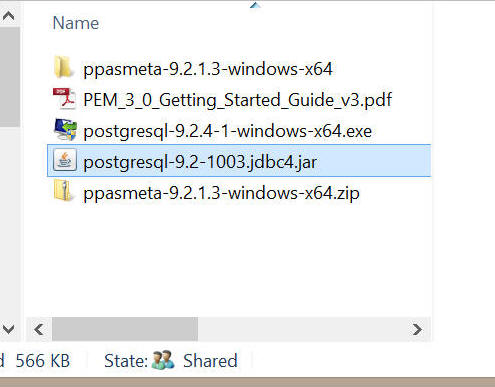Click the postgresql-9.2.4-1 installer exe icon
The image size is (495, 387).
tap(65, 129)
